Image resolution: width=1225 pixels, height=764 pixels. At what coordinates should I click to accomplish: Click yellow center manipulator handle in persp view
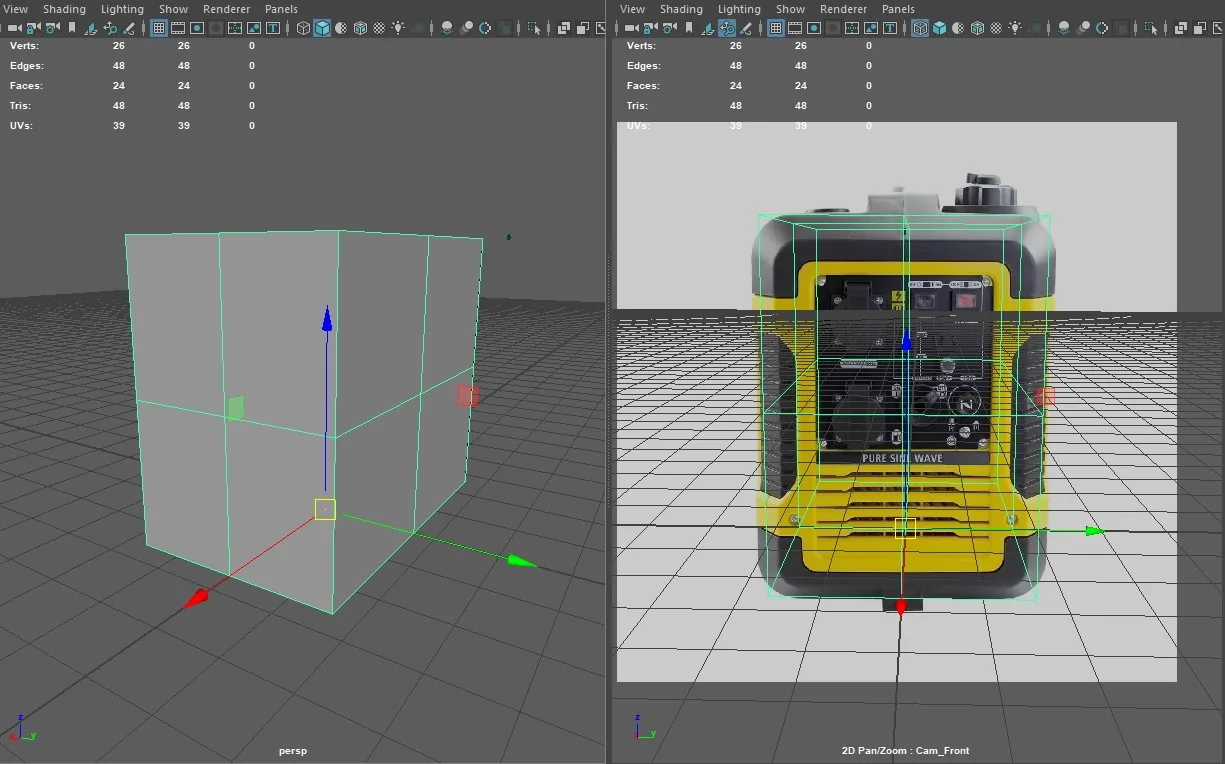(x=325, y=509)
